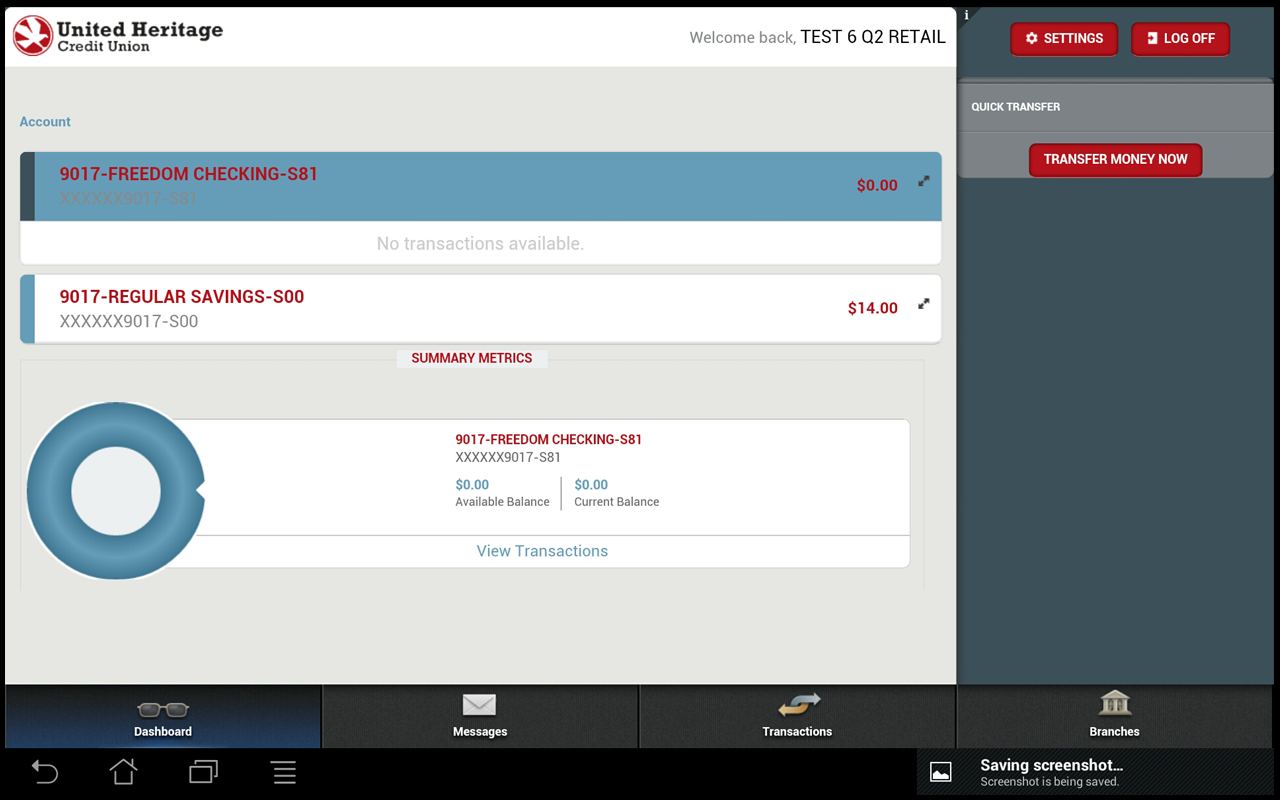This screenshot has width=1280, height=800.
Task: Click the blue donut chart
Action: (x=116, y=491)
